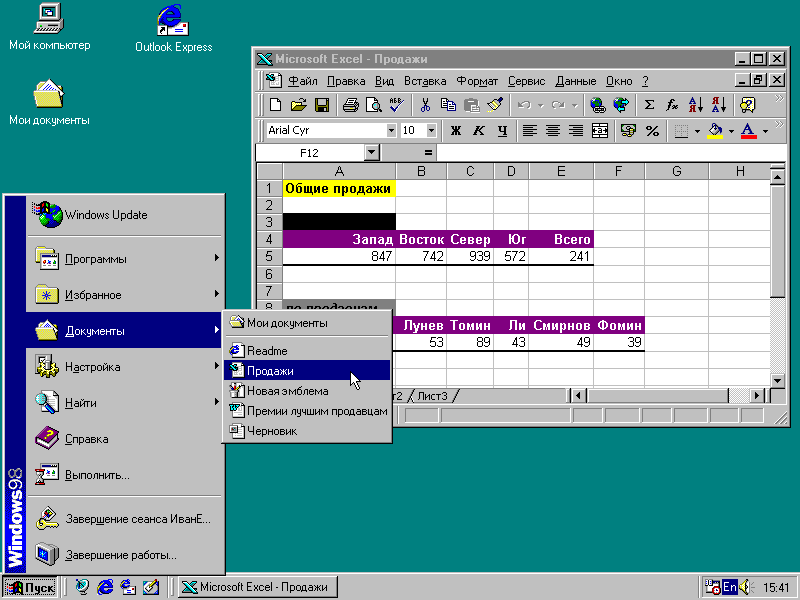Apply percent style to cells
Viewport: 800px width, 600px height.
point(652,131)
